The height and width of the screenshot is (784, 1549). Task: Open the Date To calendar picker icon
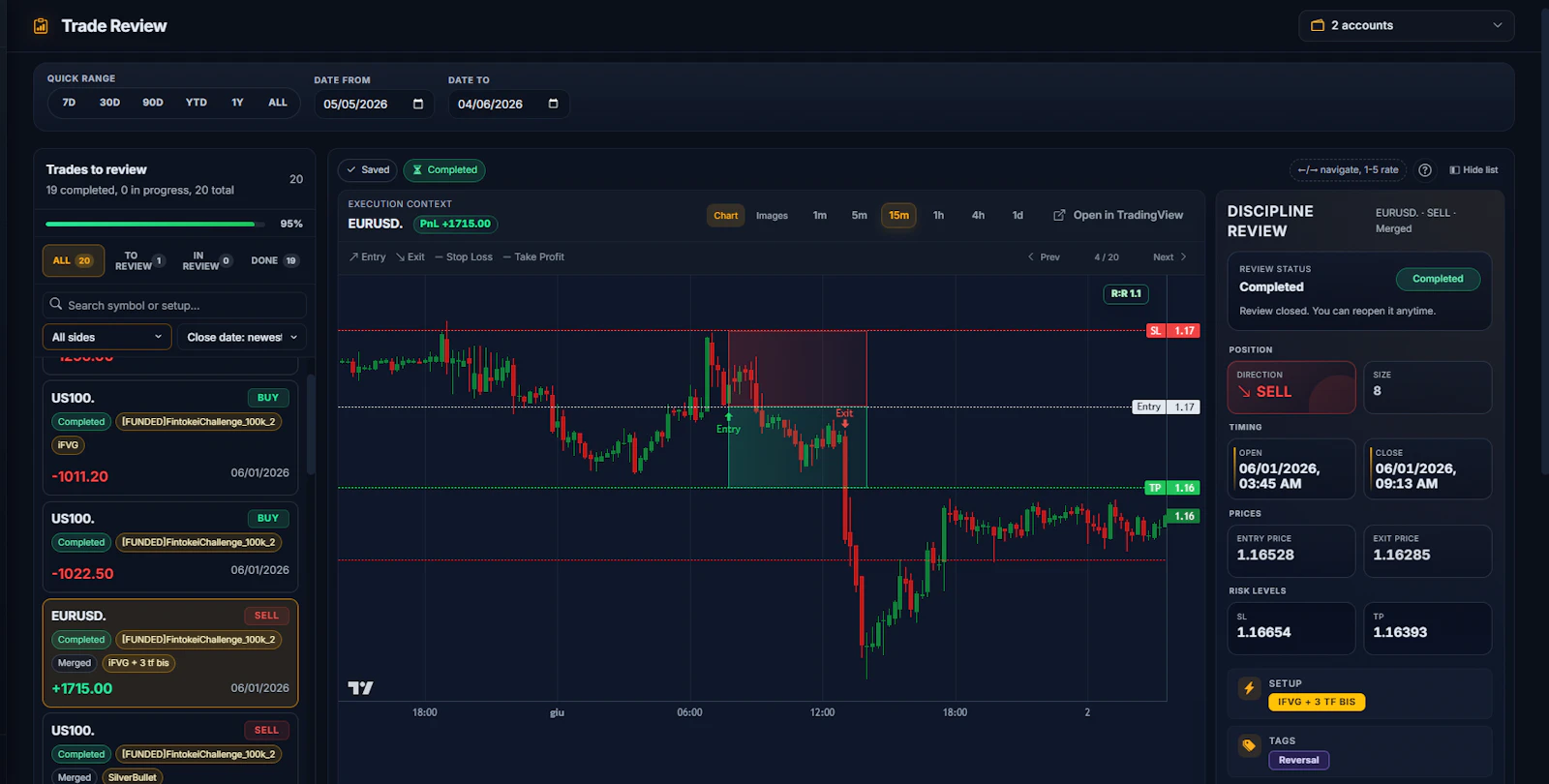pos(553,104)
